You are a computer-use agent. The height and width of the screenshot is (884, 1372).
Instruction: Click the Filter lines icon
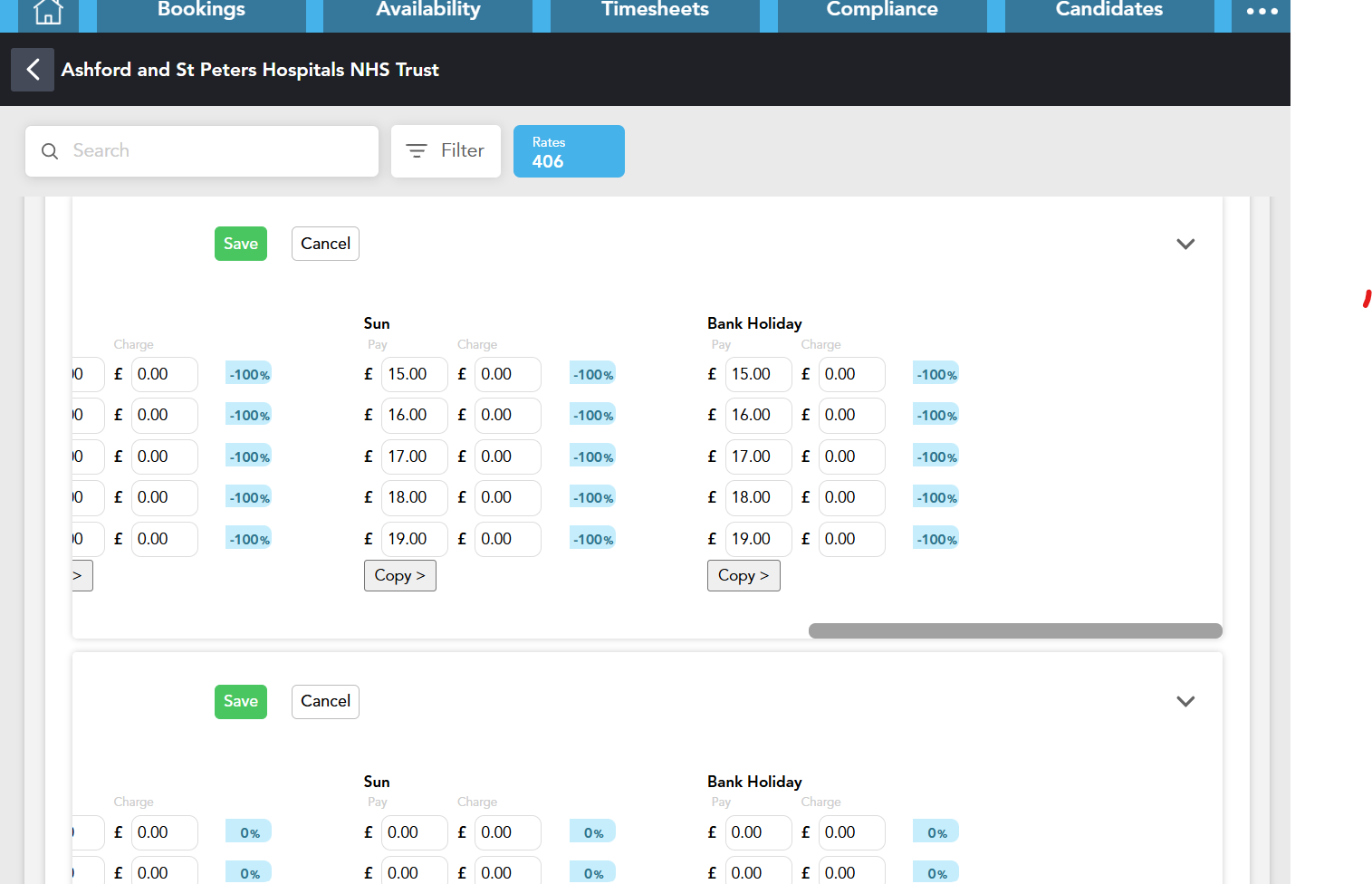click(417, 151)
